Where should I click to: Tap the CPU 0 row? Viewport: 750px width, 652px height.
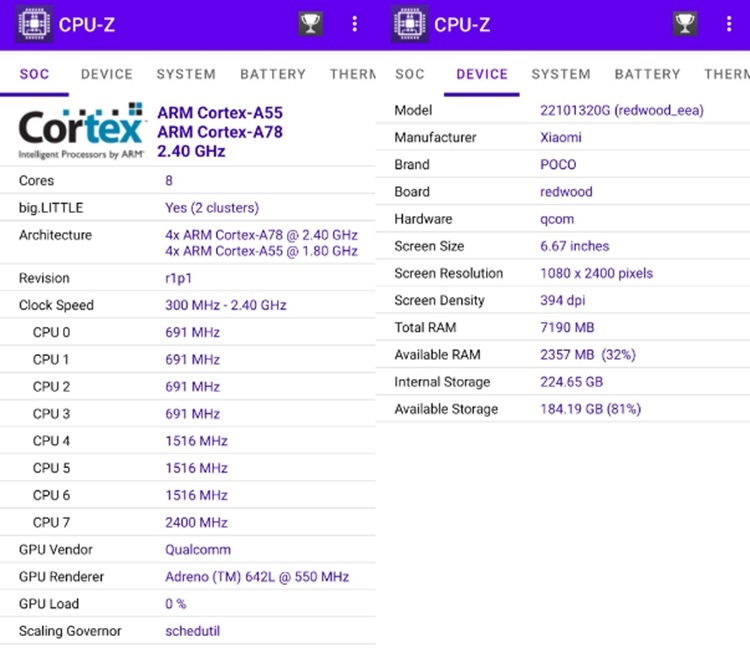188,332
